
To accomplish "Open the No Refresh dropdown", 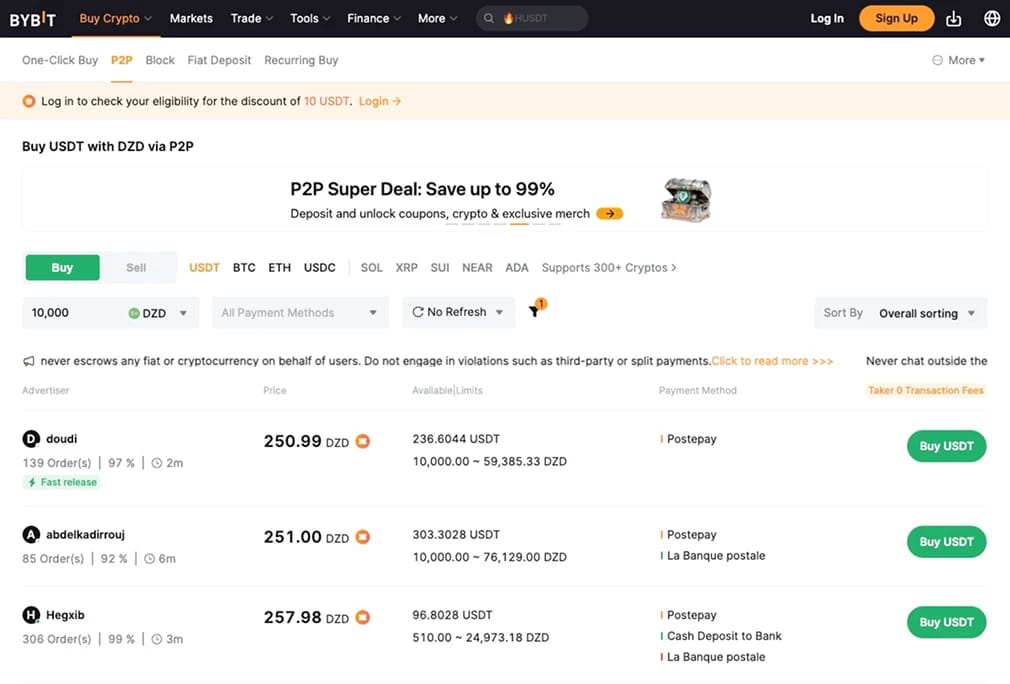I will (458, 312).
